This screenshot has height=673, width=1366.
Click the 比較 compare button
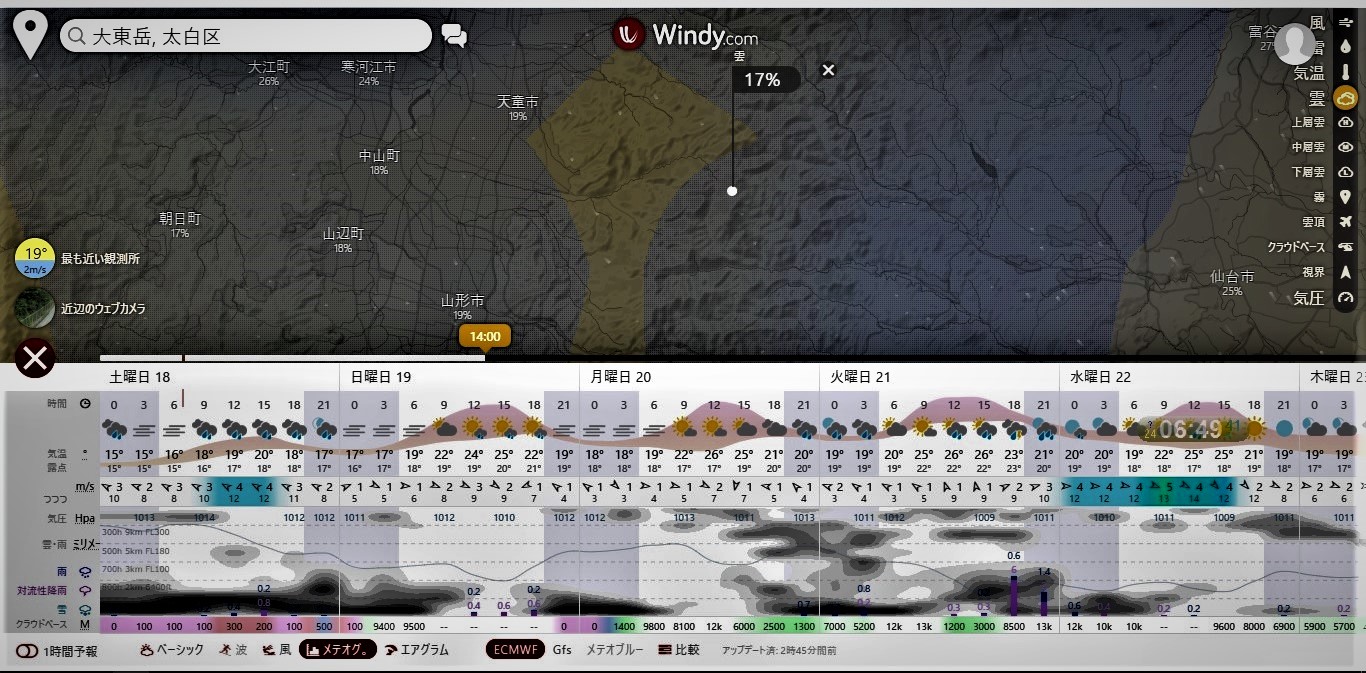[679, 649]
